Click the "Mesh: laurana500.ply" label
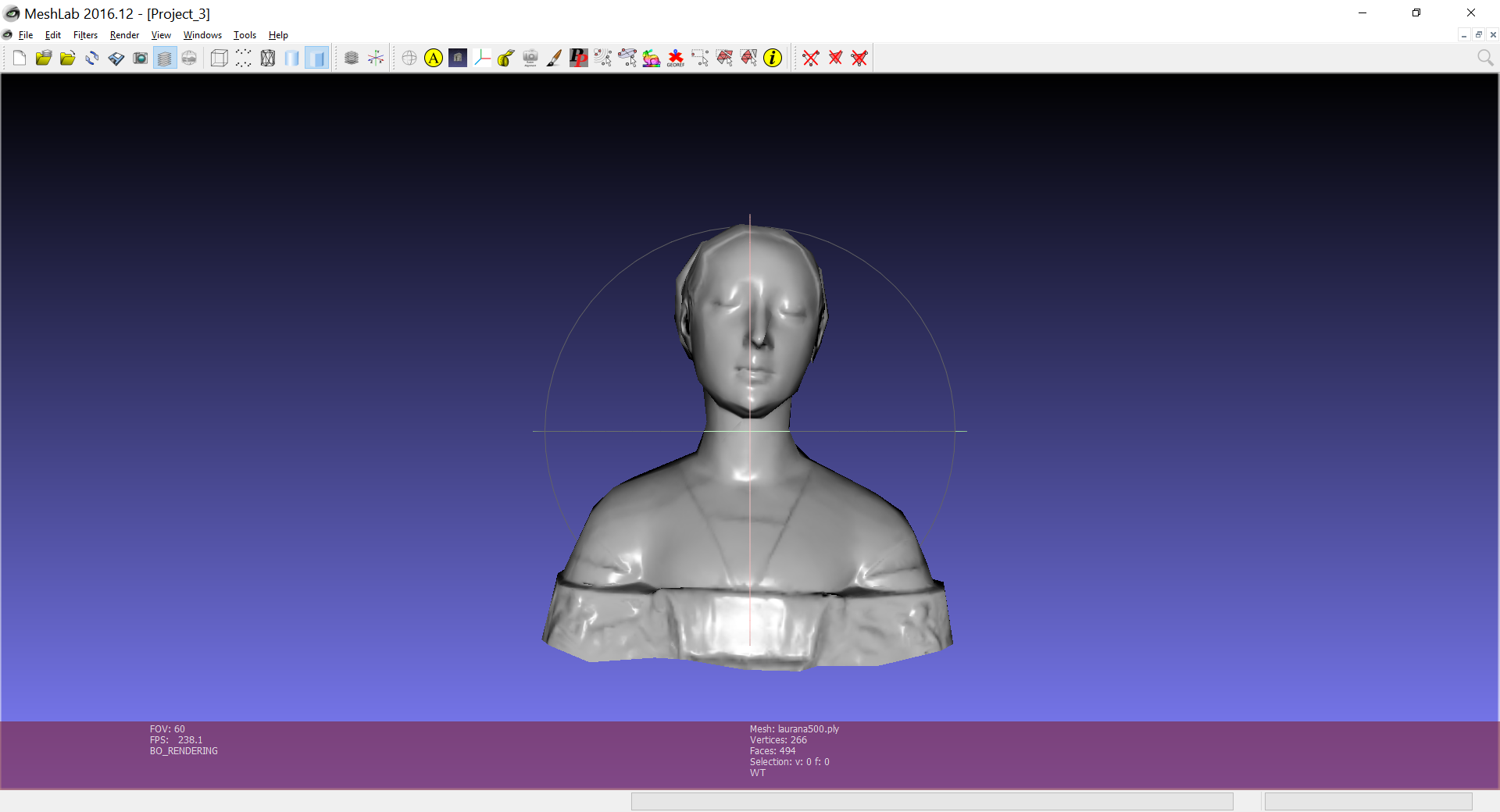Viewport: 1500px width, 812px height. point(795,729)
